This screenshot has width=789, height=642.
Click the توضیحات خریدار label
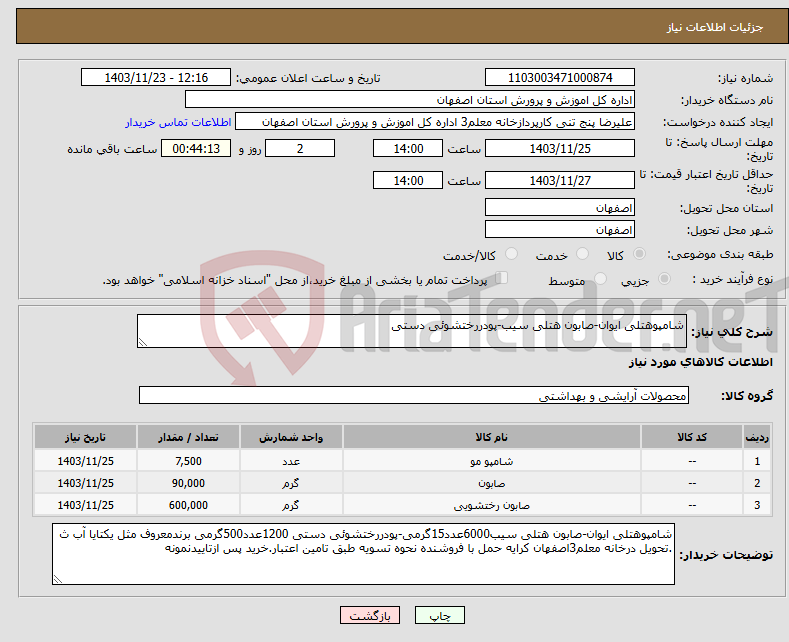tap(726, 555)
